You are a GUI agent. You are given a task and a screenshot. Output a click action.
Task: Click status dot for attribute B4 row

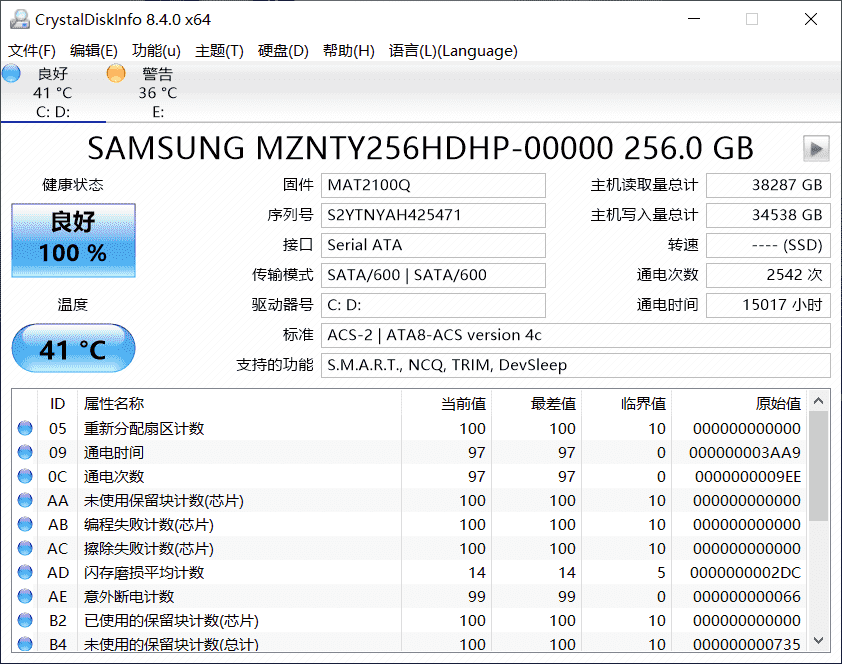25,644
